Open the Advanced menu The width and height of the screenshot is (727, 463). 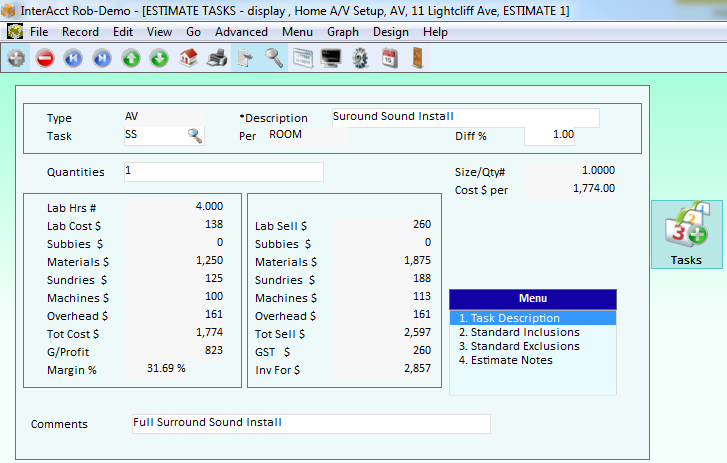point(241,32)
